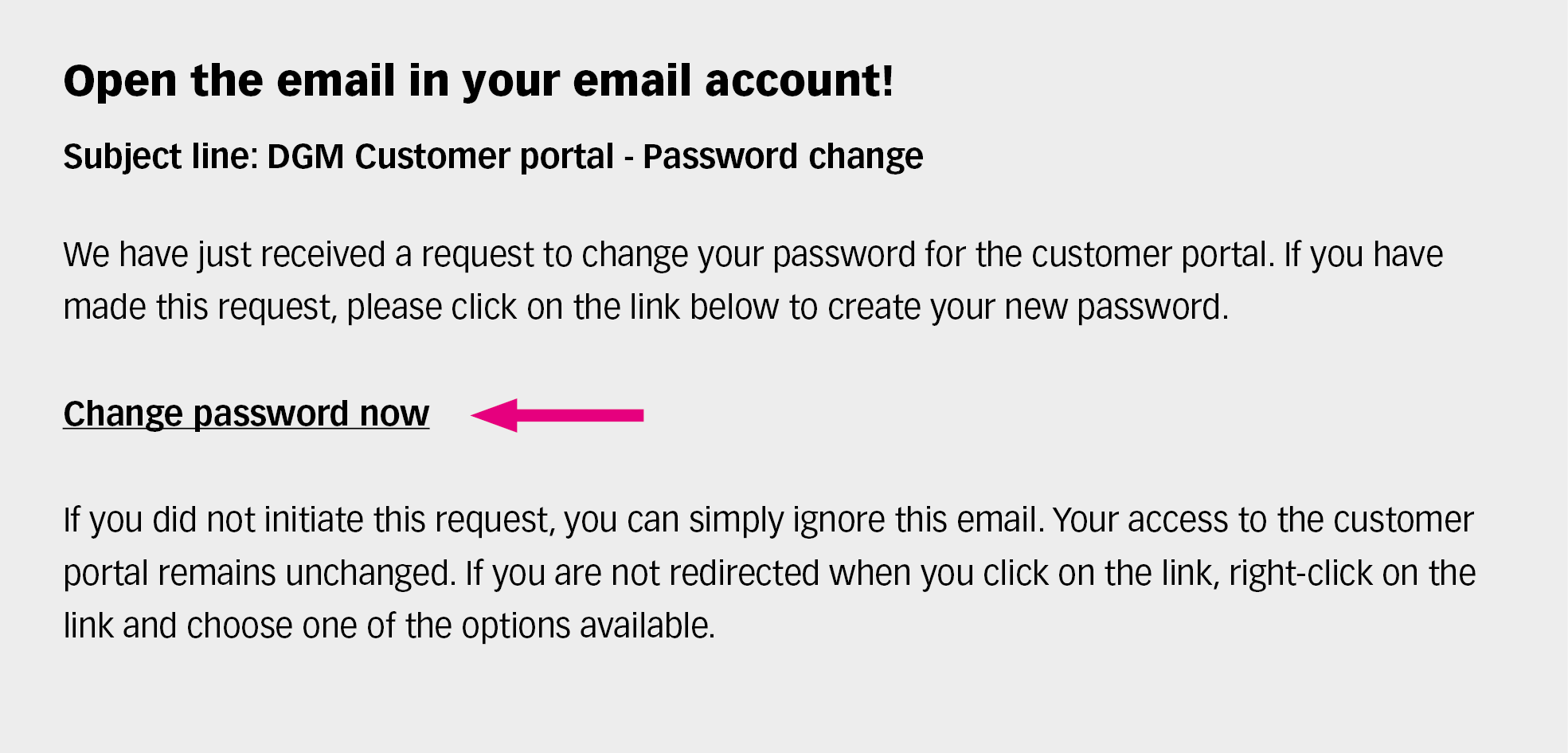Viewport: 1568px width, 753px height.
Task: Click the word "account!" in the heading
Action: tap(800, 81)
